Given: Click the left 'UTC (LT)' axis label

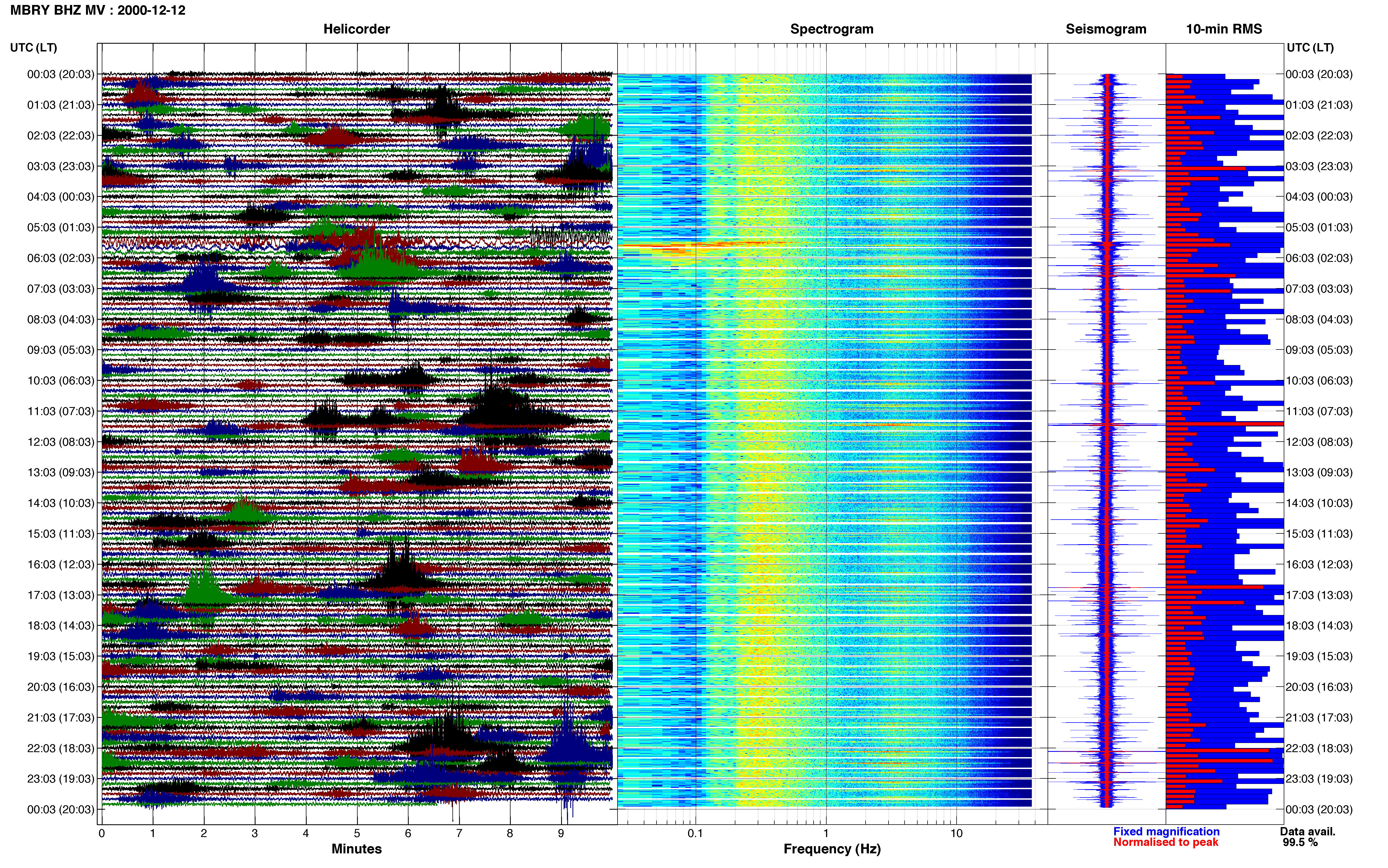Looking at the screenshot, I should pyautogui.click(x=33, y=48).
